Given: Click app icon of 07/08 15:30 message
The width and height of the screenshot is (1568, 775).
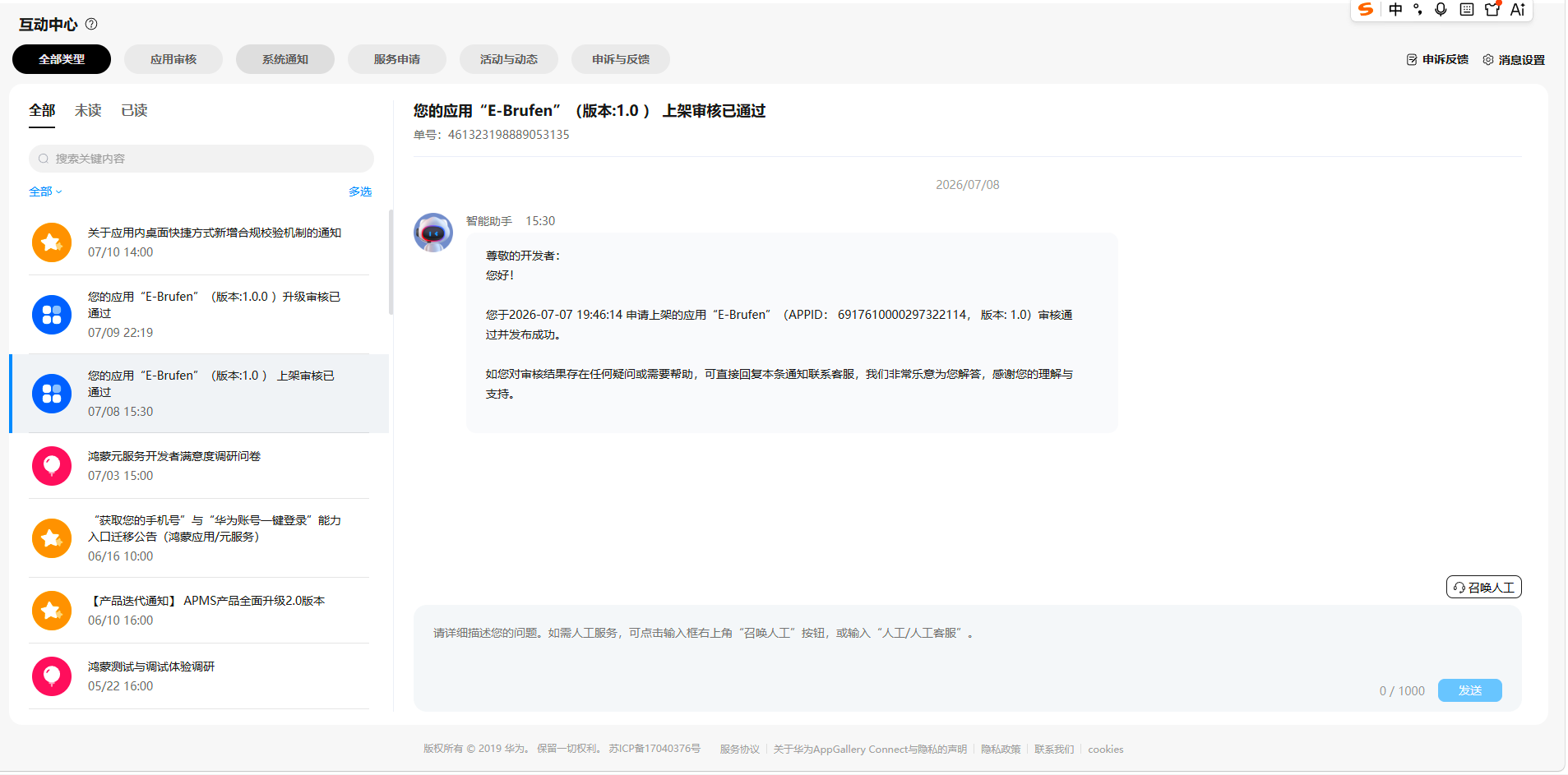Looking at the screenshot, I should pyautogui.click(x=52, y=394).
